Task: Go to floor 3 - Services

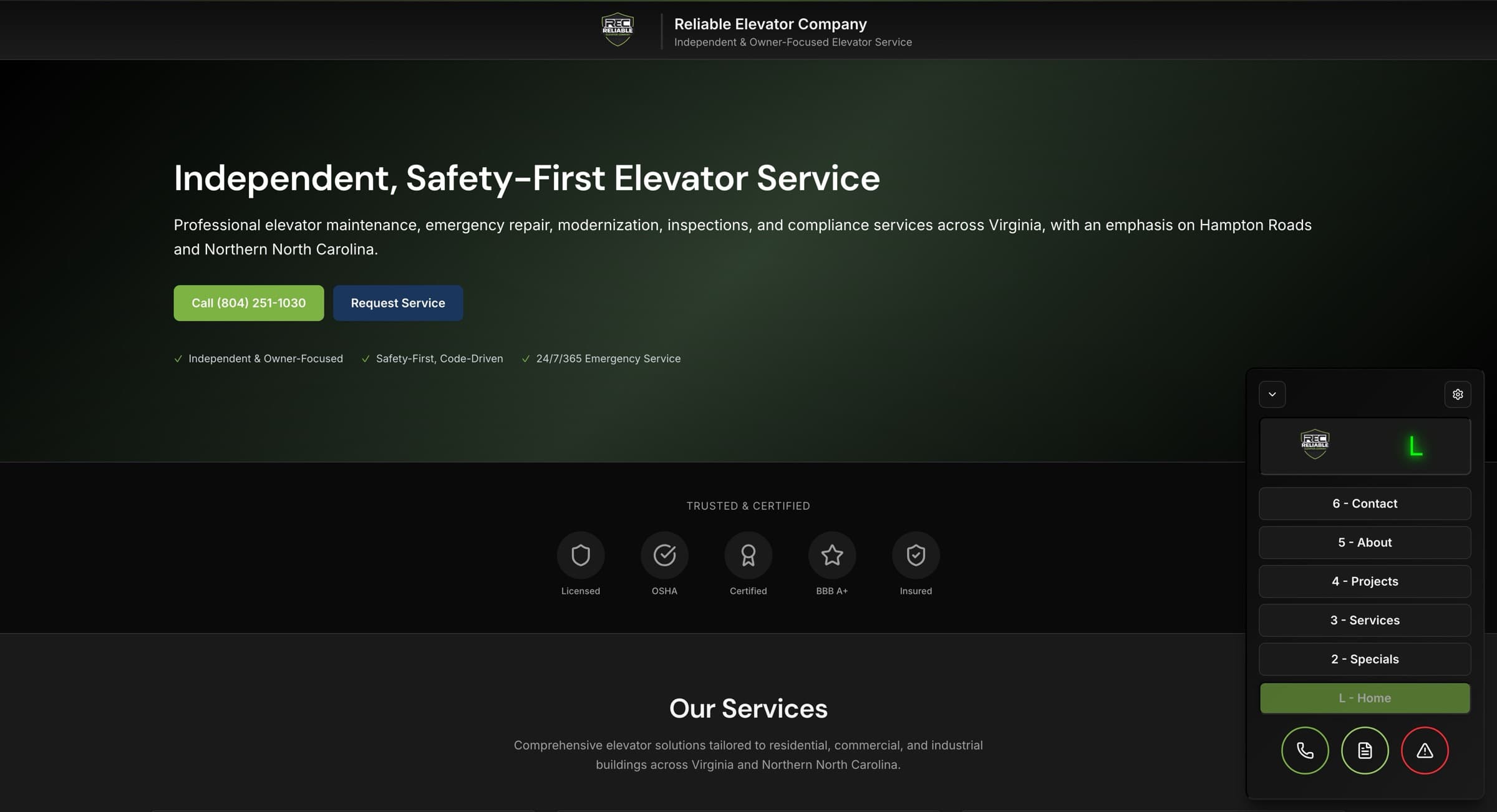Action: pos(1365,620)
